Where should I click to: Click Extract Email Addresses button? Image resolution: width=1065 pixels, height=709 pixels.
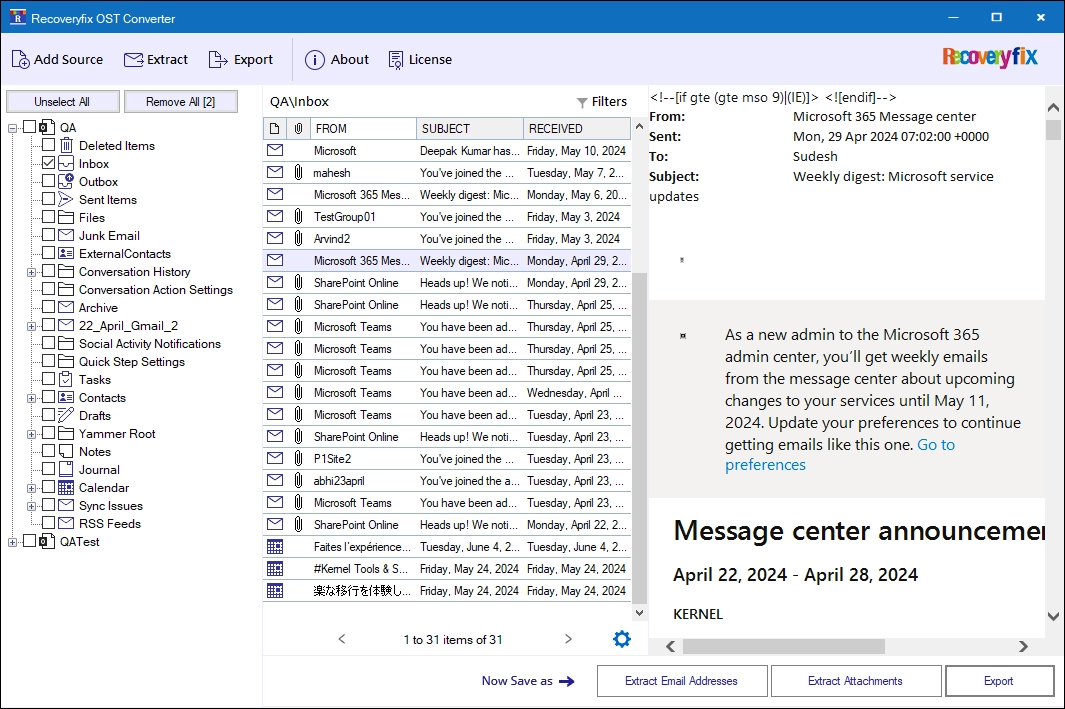[x=682, y=680]
